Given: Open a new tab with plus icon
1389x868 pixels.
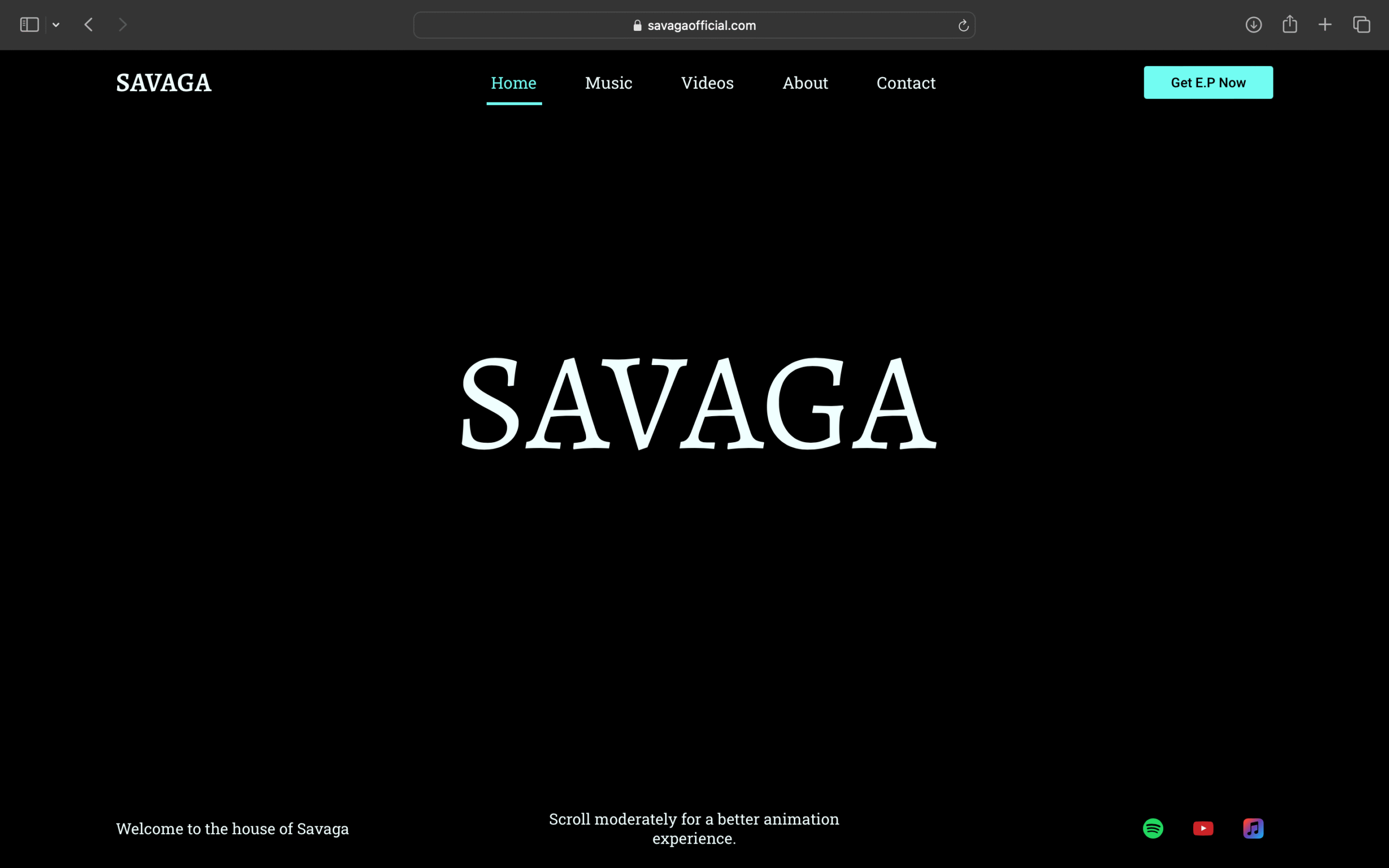Looking at the screenshot, I should click(x=1326, y=25).
